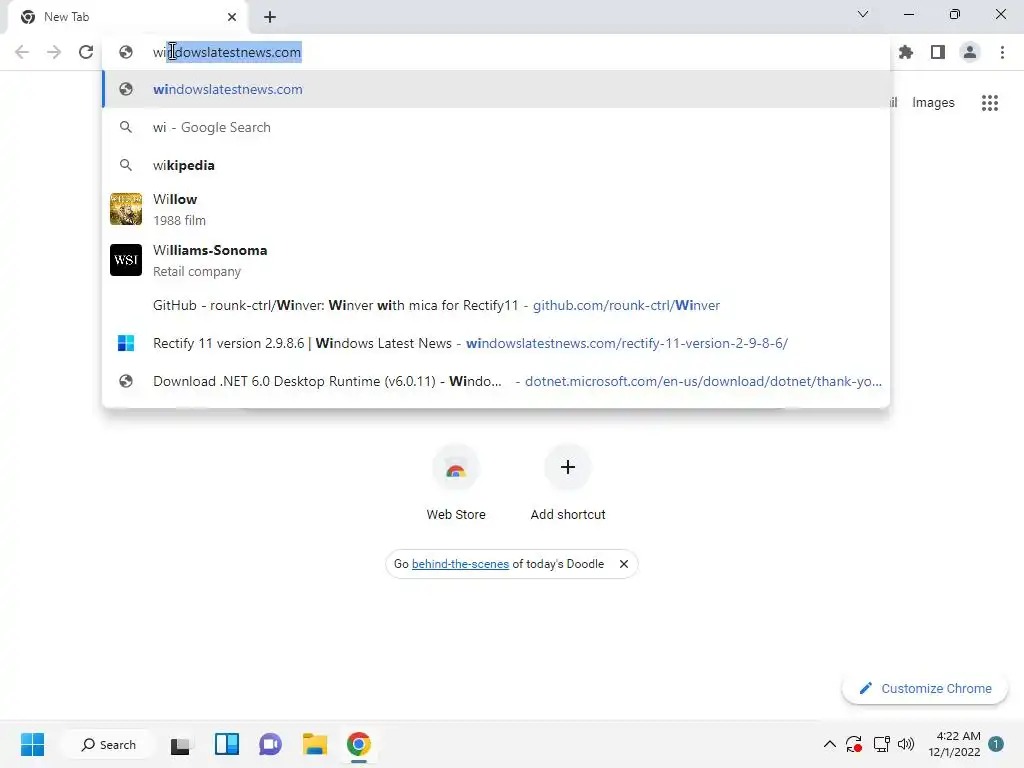The image size is (1024, 768).
Task: Select the New Tab tab
Action: [128, 17]
